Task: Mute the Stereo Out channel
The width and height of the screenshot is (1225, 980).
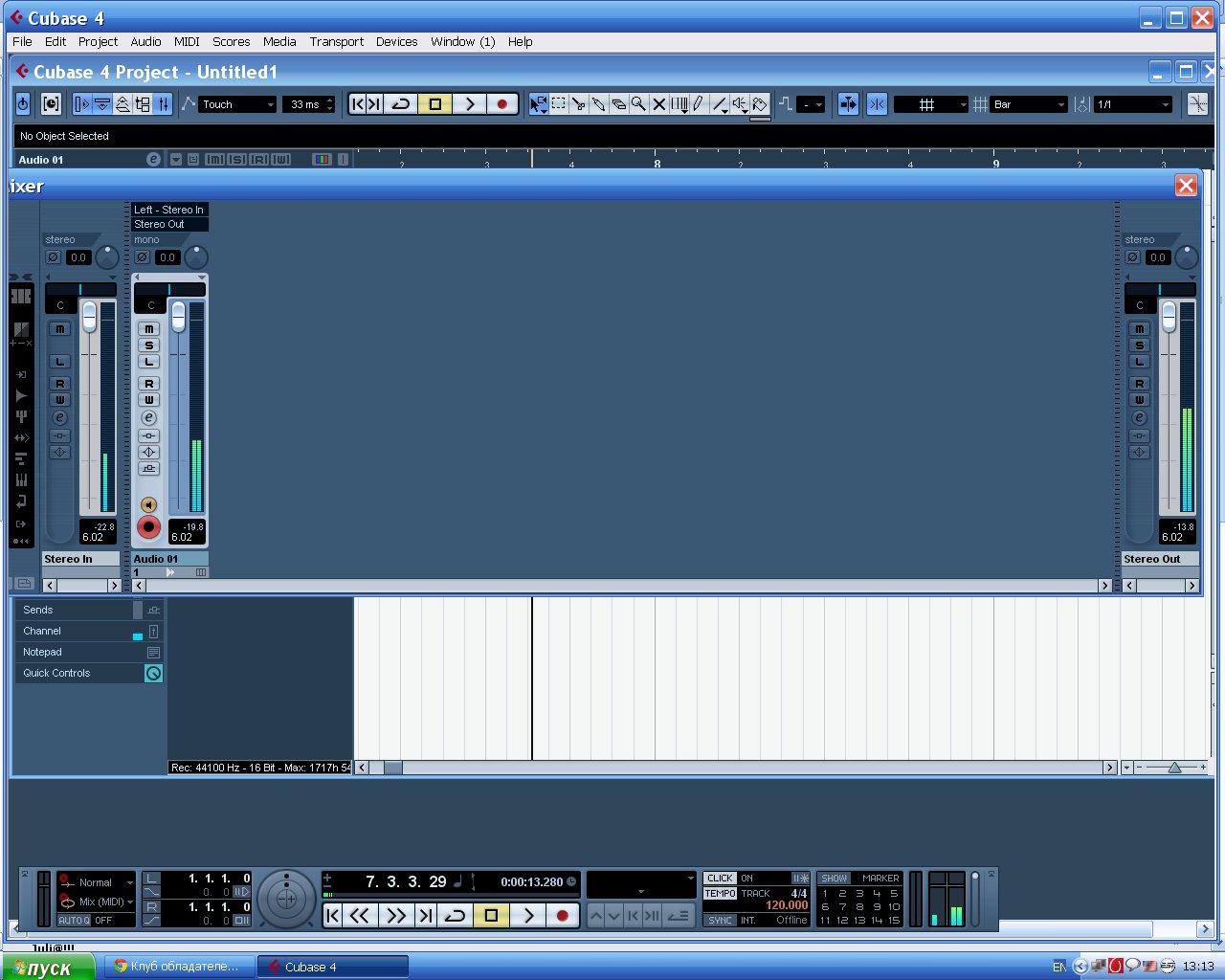Action: pos(1139,329)
